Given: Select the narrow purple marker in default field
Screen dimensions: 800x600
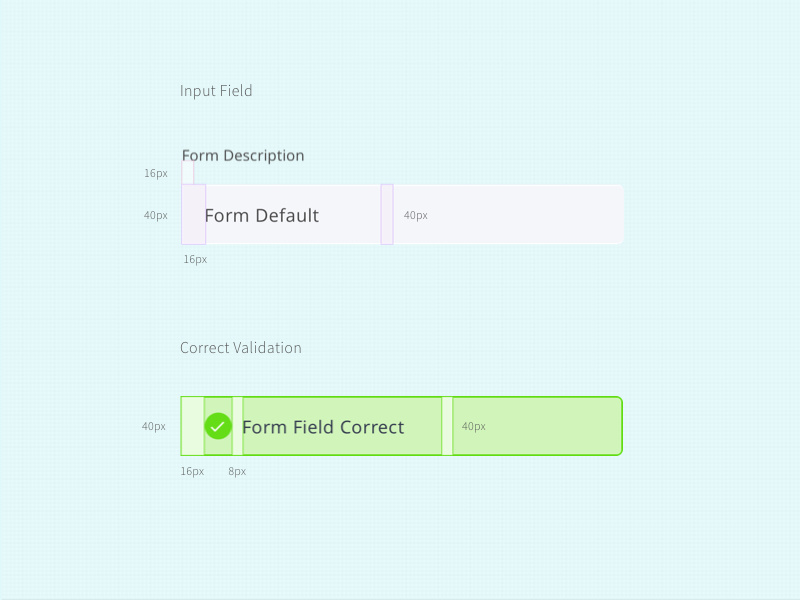Looking at the screenshot, I should click(387, 214).
